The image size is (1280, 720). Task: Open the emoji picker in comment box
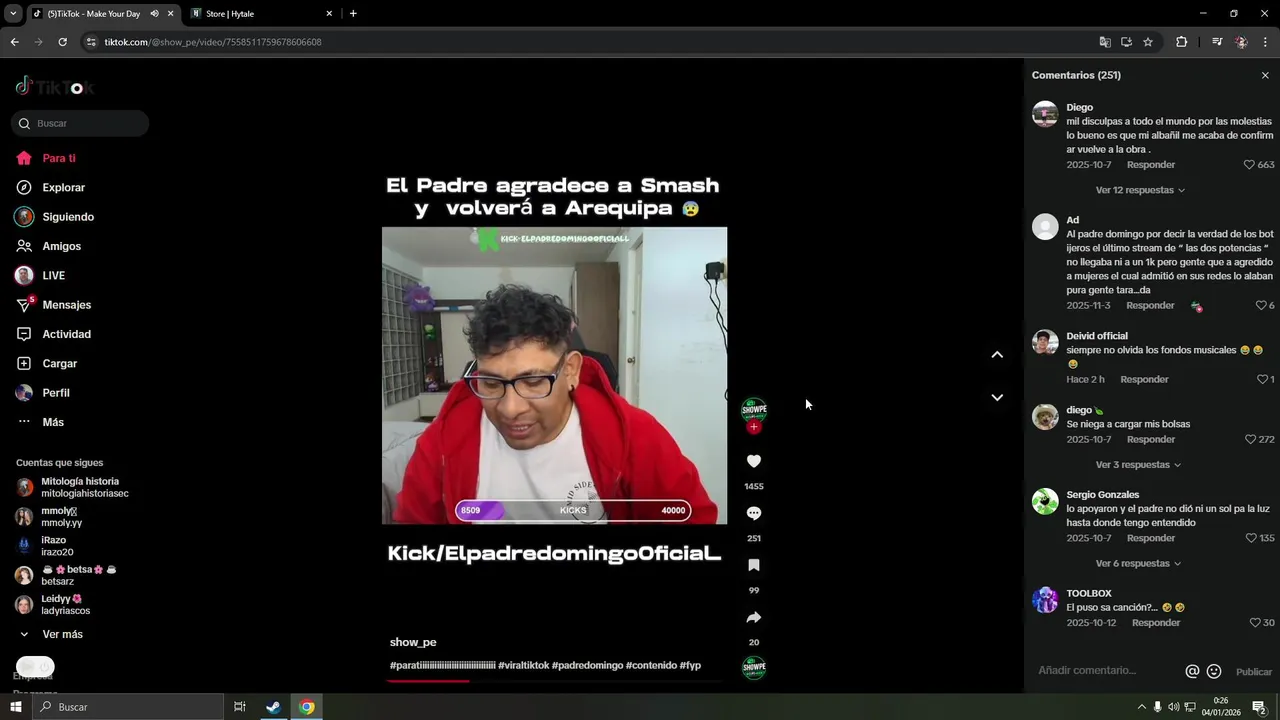pyautogui.click(x=1214, y=671)
